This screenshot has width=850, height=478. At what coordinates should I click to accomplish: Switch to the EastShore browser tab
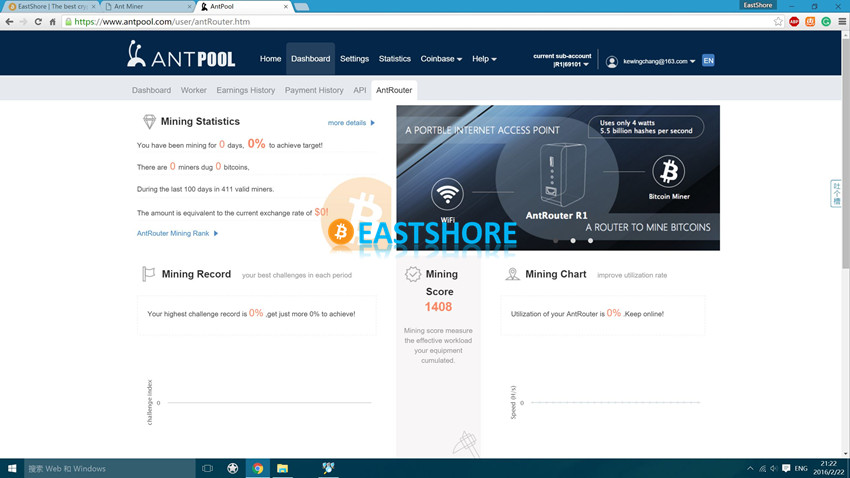[49, 7]
